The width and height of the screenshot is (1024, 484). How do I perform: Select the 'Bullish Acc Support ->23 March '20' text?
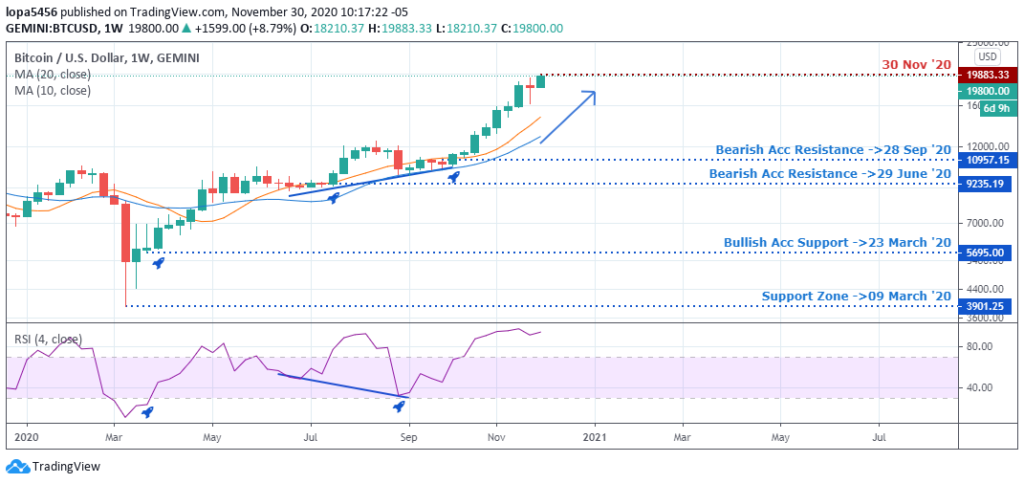point(836,242)
